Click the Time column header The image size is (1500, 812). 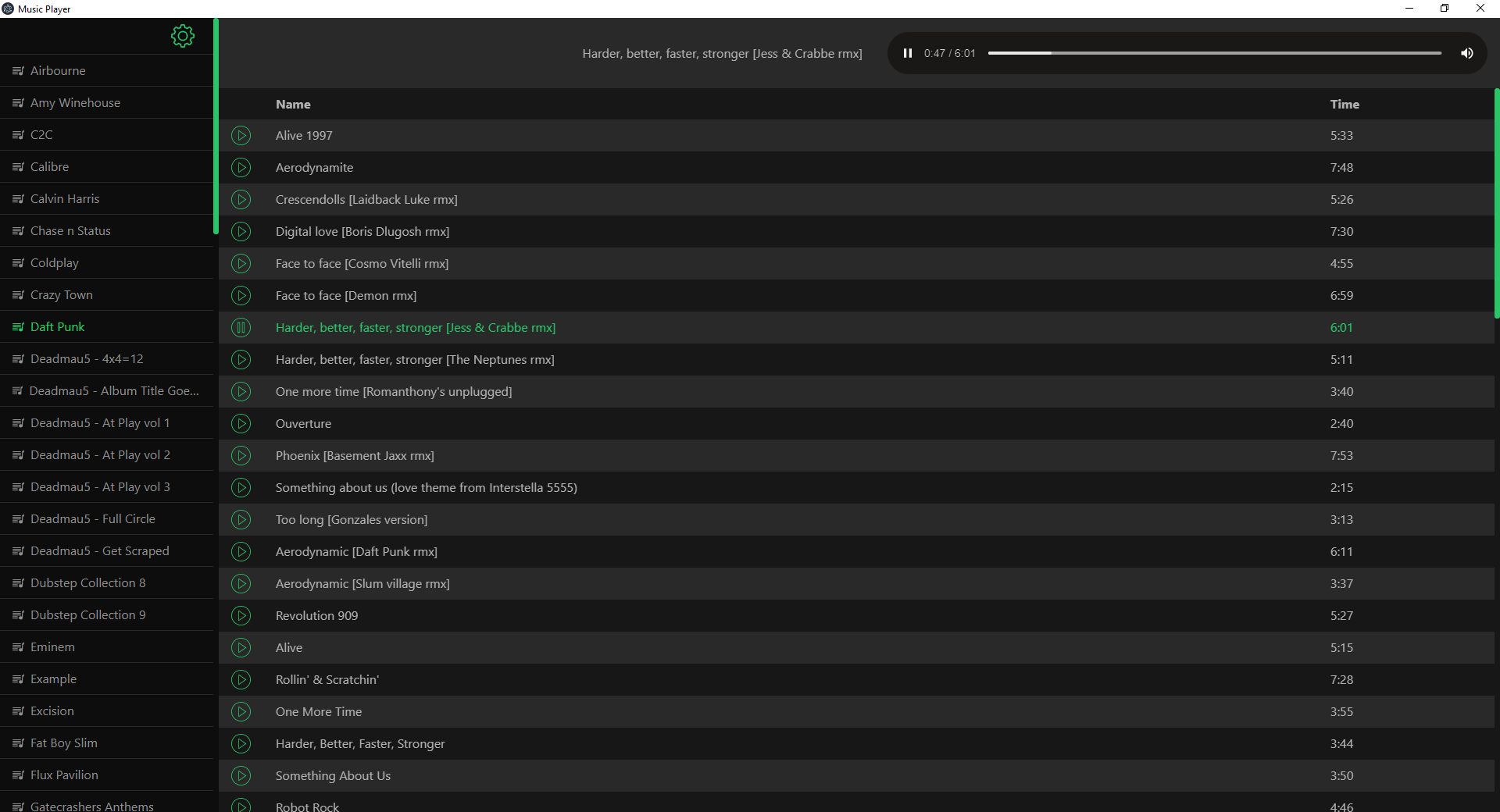[x=1345, y=104]
